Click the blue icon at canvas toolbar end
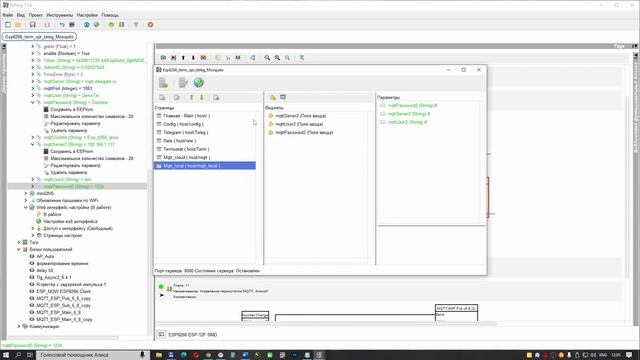 (x=302, y=58)
